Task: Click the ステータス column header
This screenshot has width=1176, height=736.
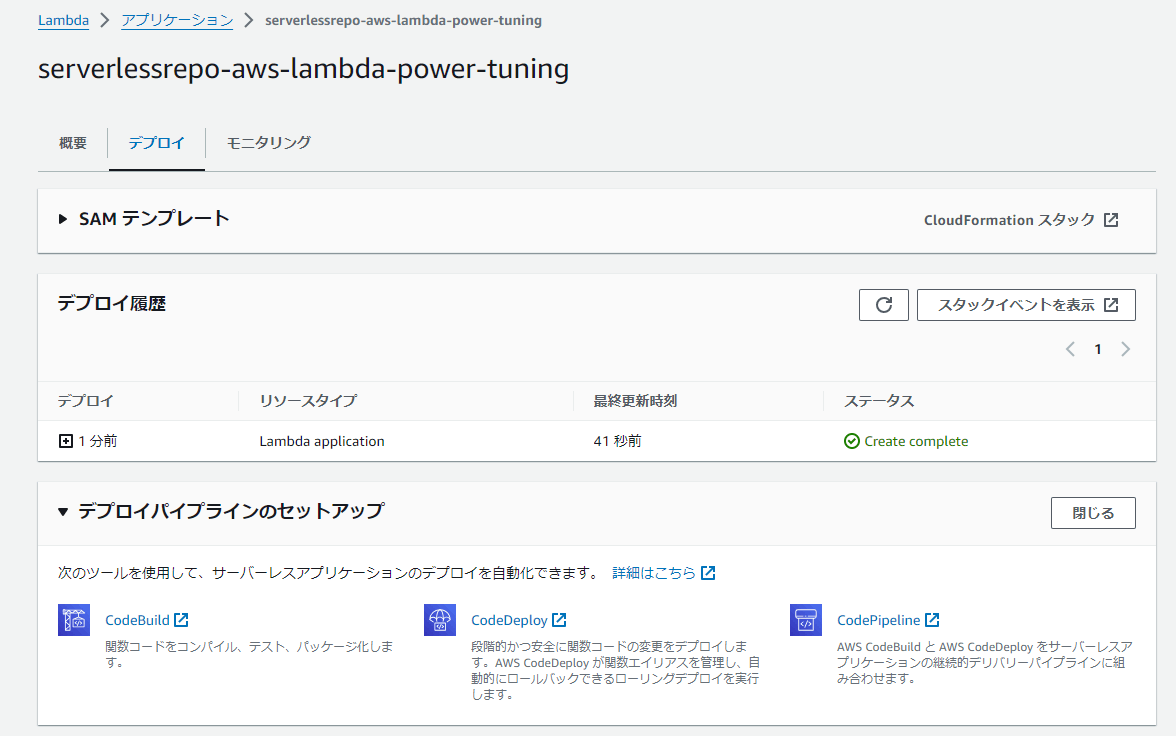Action: [x=879, y=401]
